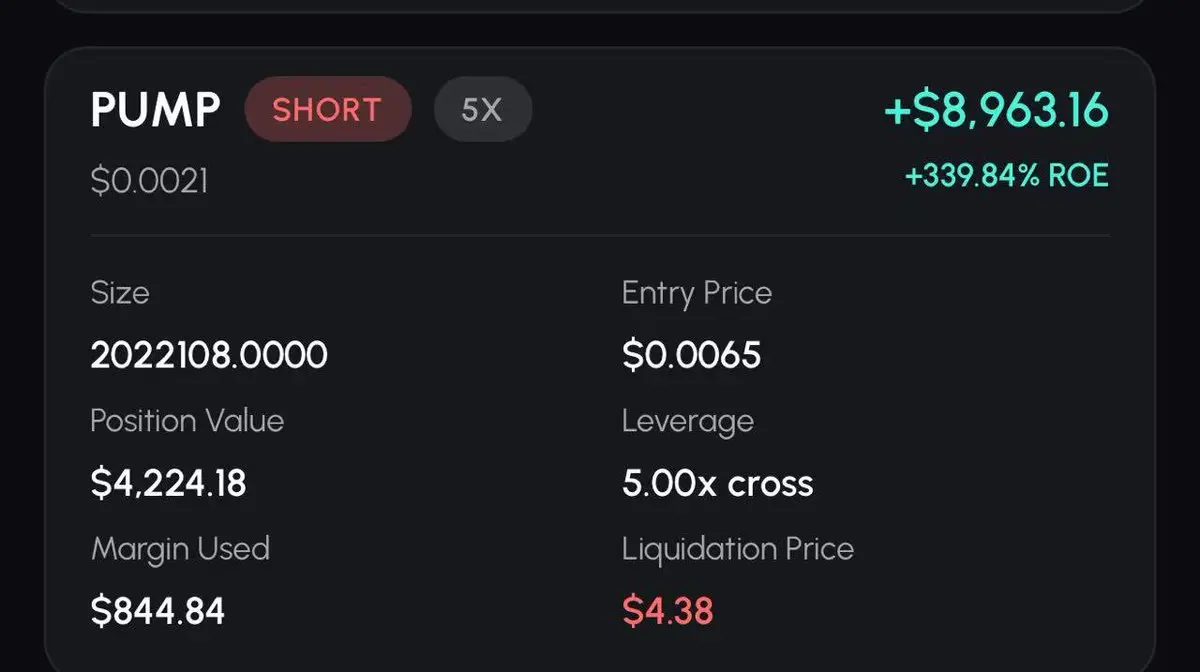The width and height of the screenshot is (1200, 672).
Task: Click the 5X leverage badge
Action: 482,109
